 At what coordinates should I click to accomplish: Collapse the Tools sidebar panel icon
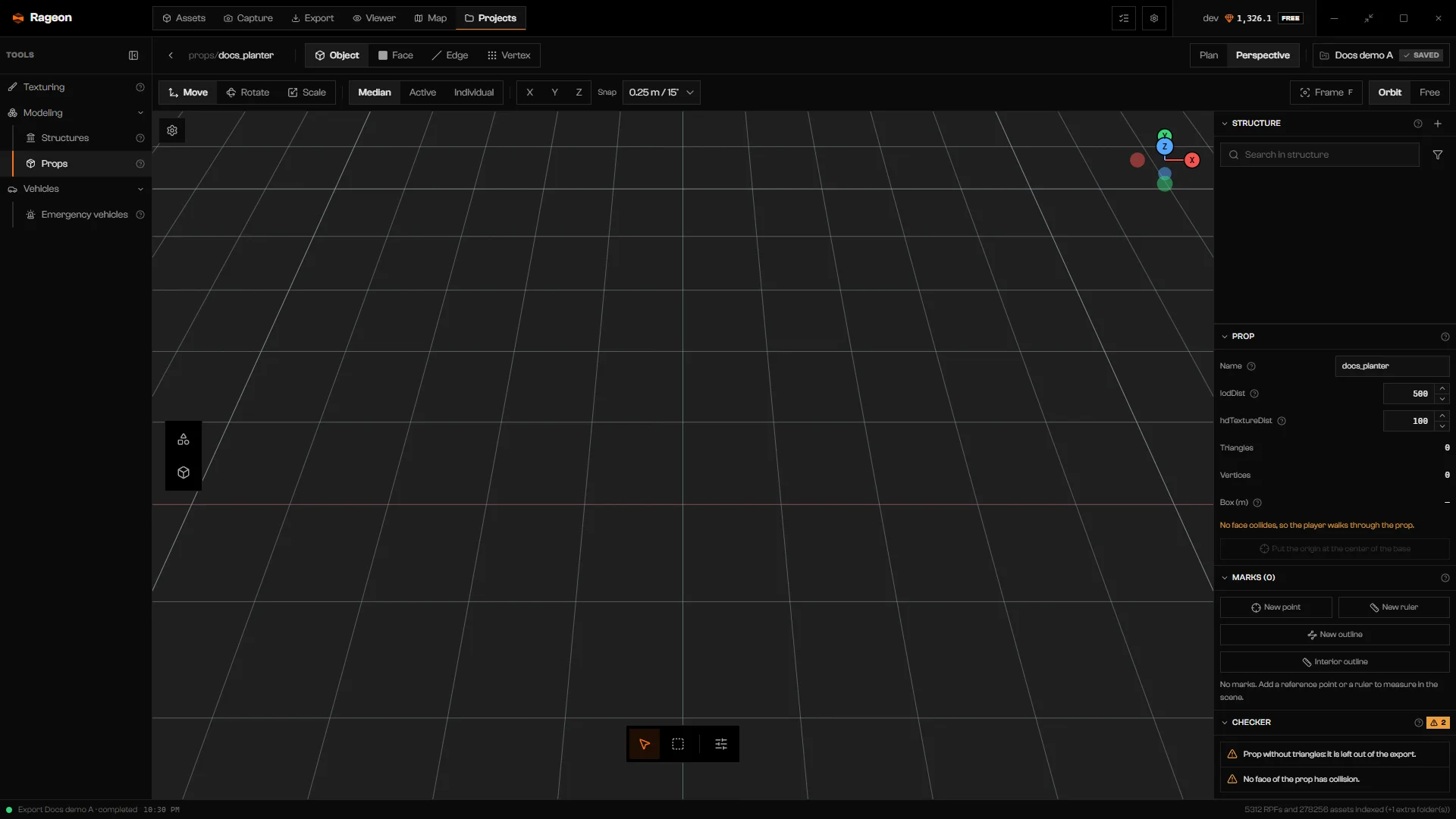pos(133,55)
